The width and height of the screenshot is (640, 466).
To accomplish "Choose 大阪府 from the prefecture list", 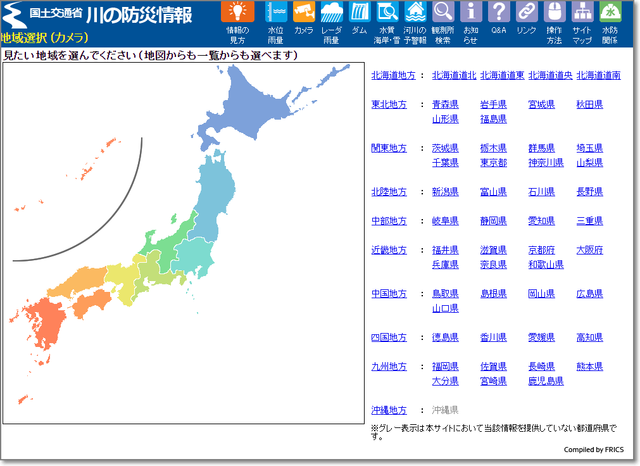I will [x=589, y=250].
